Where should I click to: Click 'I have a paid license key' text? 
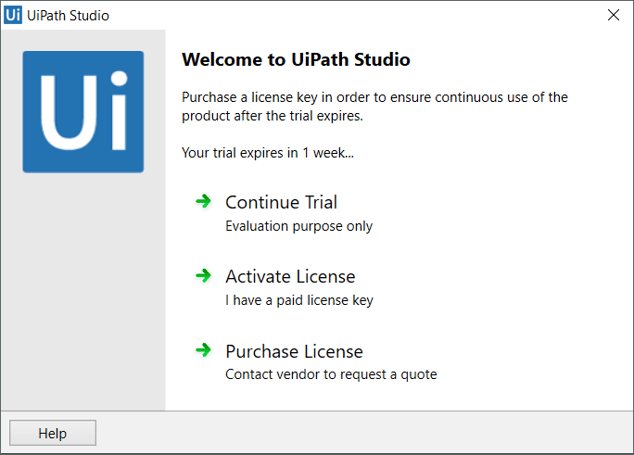299,301
